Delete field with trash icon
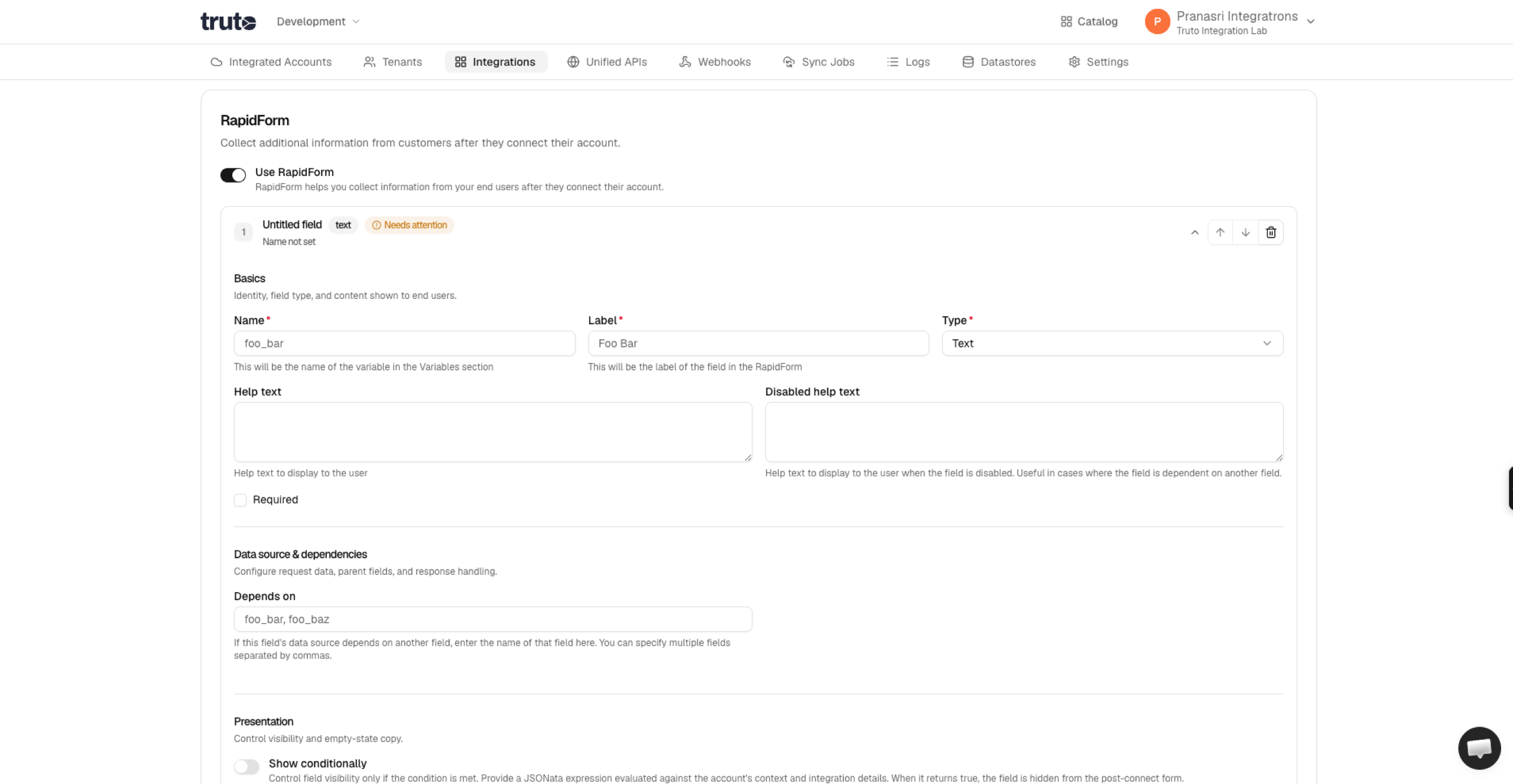1513x784 pixels. 1271,232
